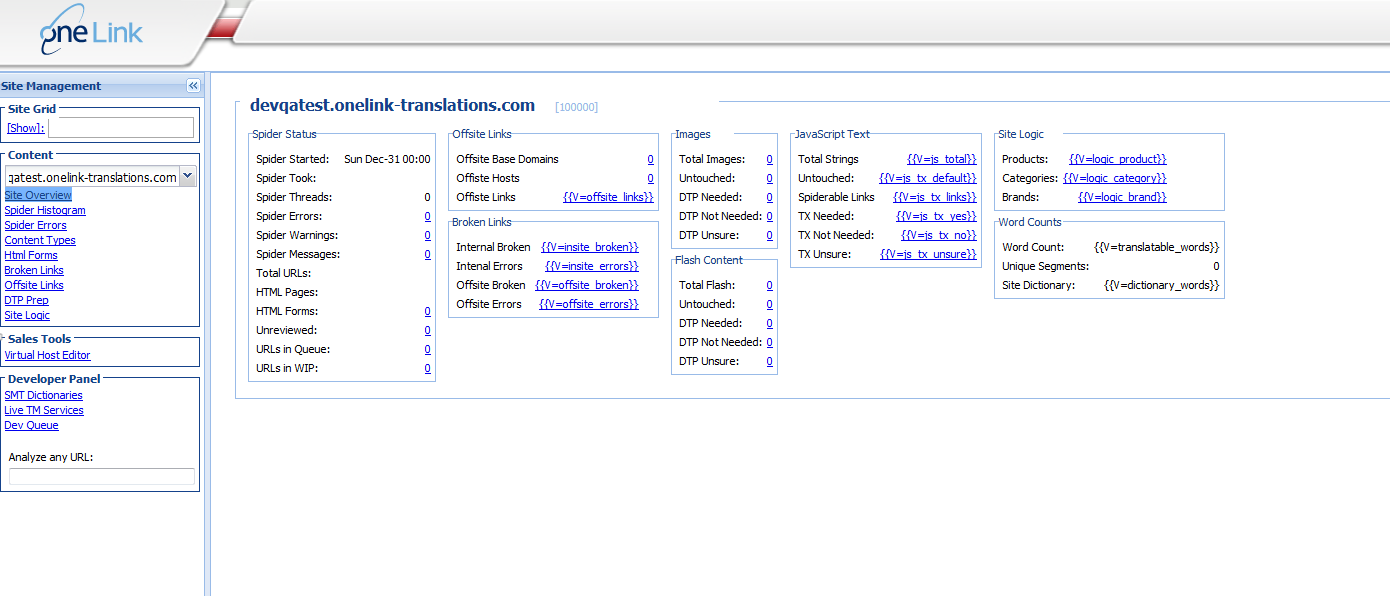Open SMT Dictionaries
Screen dimensions: 1390x596
coord(44,395)
